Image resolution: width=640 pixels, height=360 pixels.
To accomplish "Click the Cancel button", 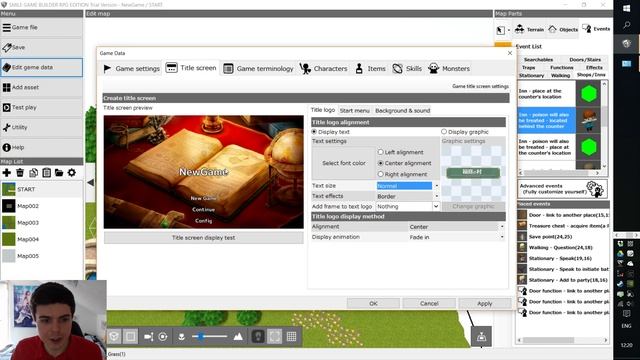I will [x=429, y=303].
